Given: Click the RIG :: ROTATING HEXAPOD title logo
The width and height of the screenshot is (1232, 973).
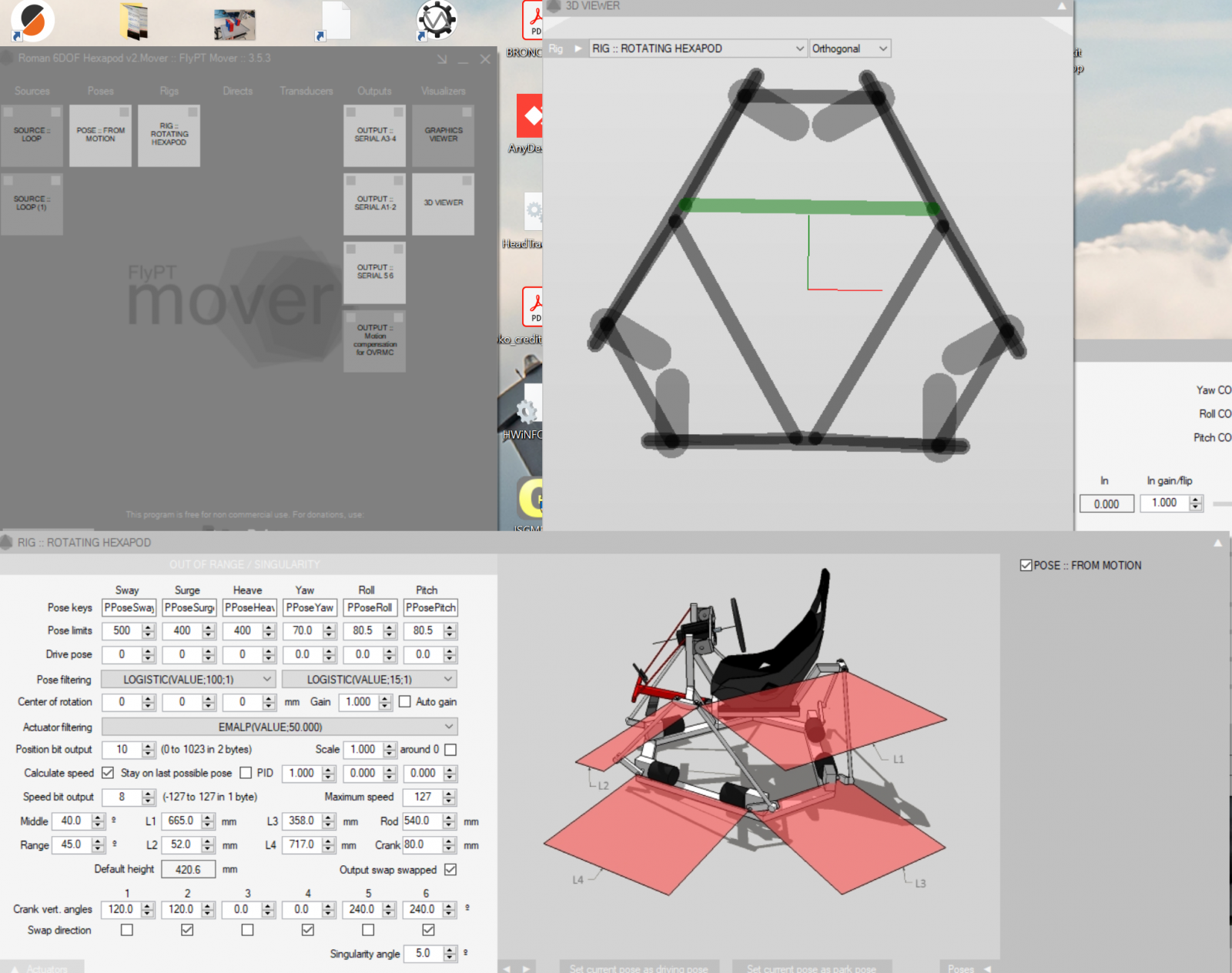Looking at the screenshot, I should (x=7, y=543).
